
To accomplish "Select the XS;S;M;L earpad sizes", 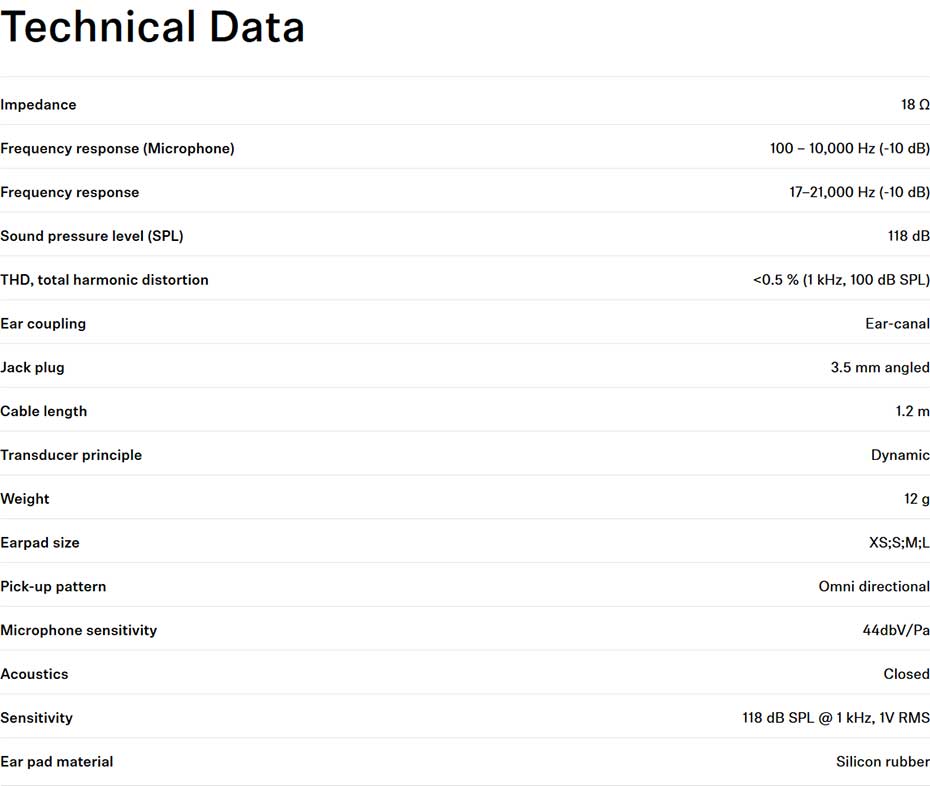I will pos(899,543).
